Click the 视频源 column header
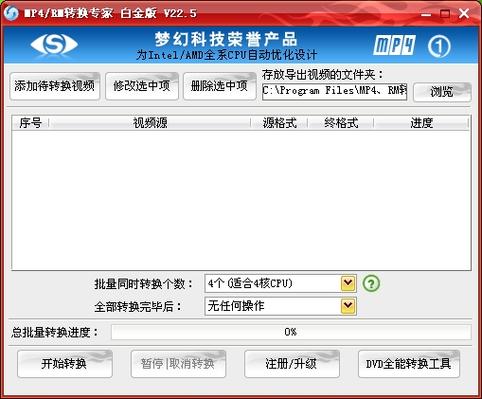The height and width of the screenshot is (399, 482). coord(150,123)
